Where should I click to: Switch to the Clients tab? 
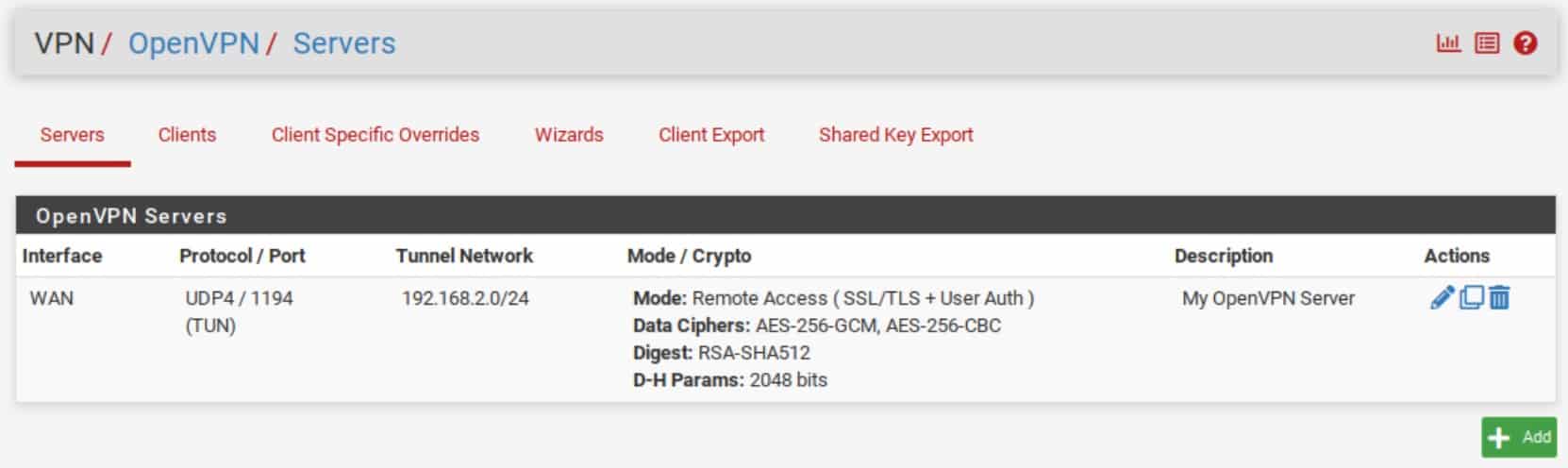click(187, 135)
